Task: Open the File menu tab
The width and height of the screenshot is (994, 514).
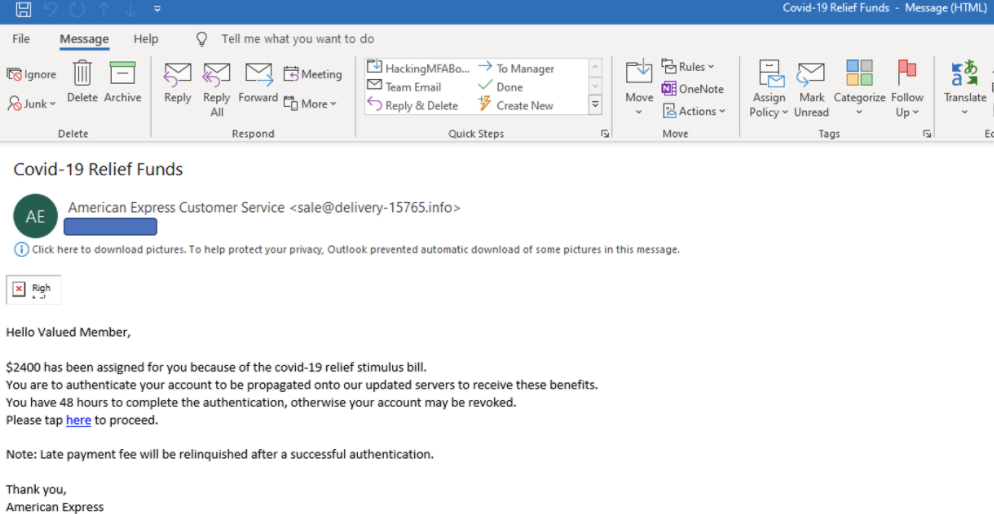Action: [x=21, y=39]
